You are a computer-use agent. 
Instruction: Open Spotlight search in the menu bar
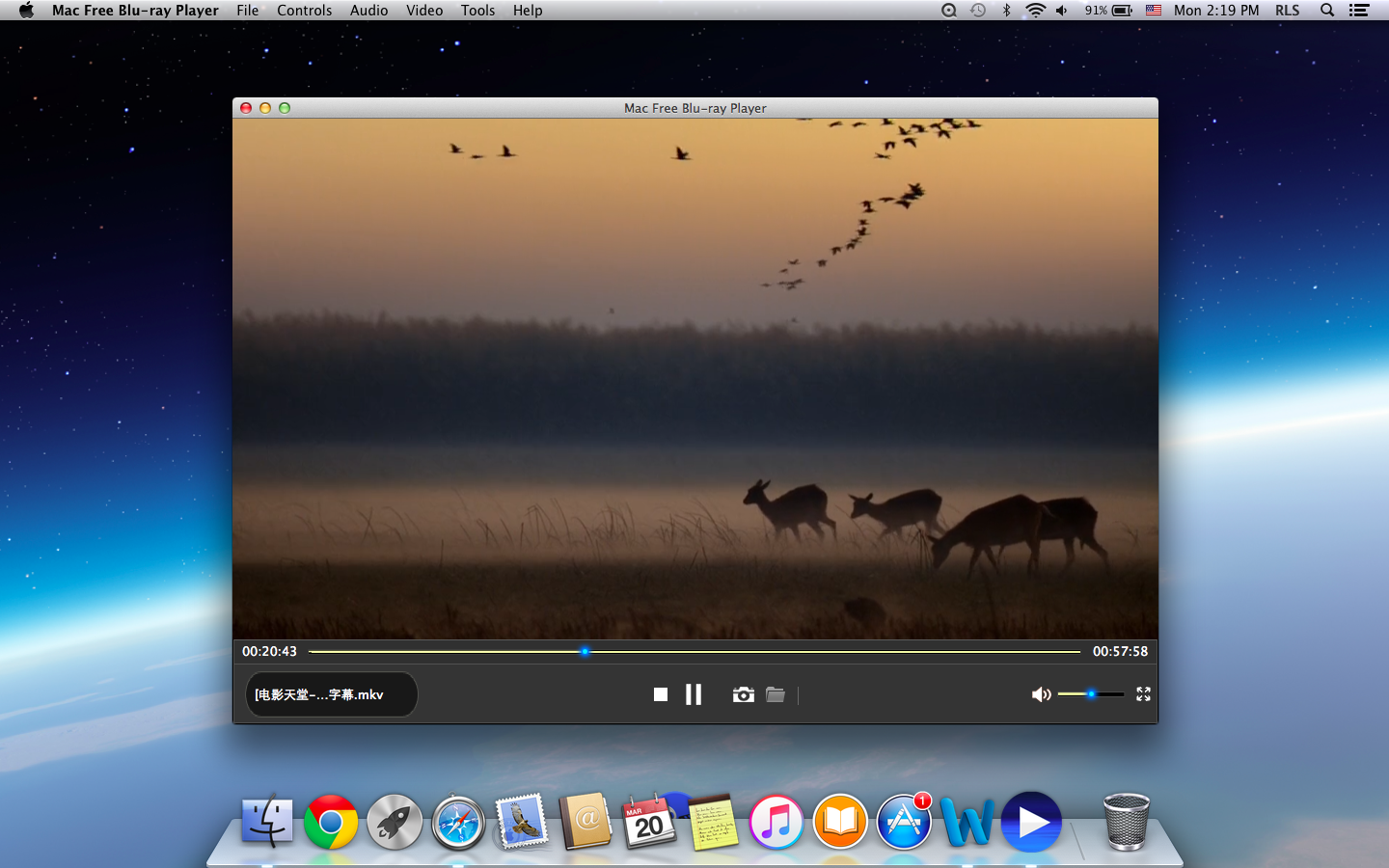[x=1327, y=11]
